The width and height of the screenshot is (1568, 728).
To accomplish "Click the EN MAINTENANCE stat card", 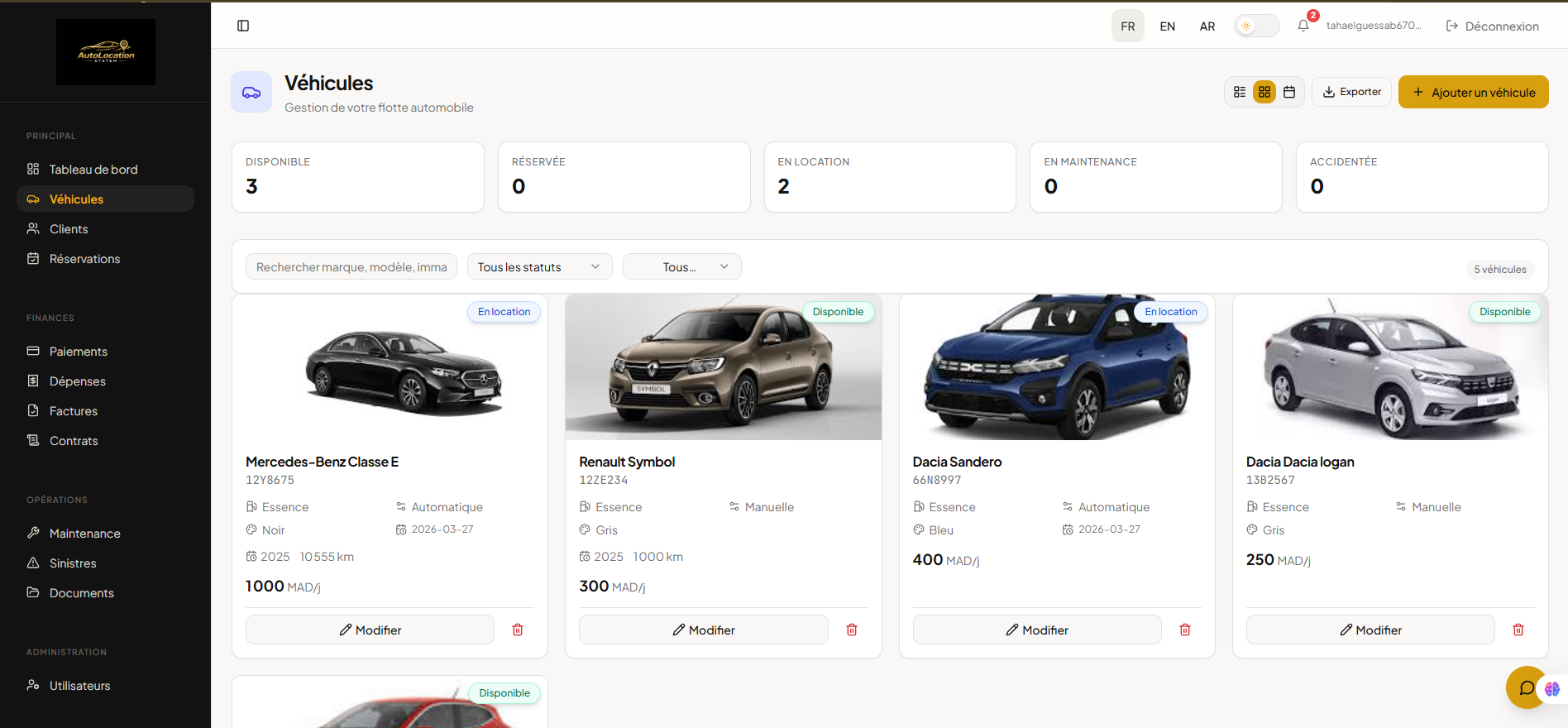I will point(1156,177).
